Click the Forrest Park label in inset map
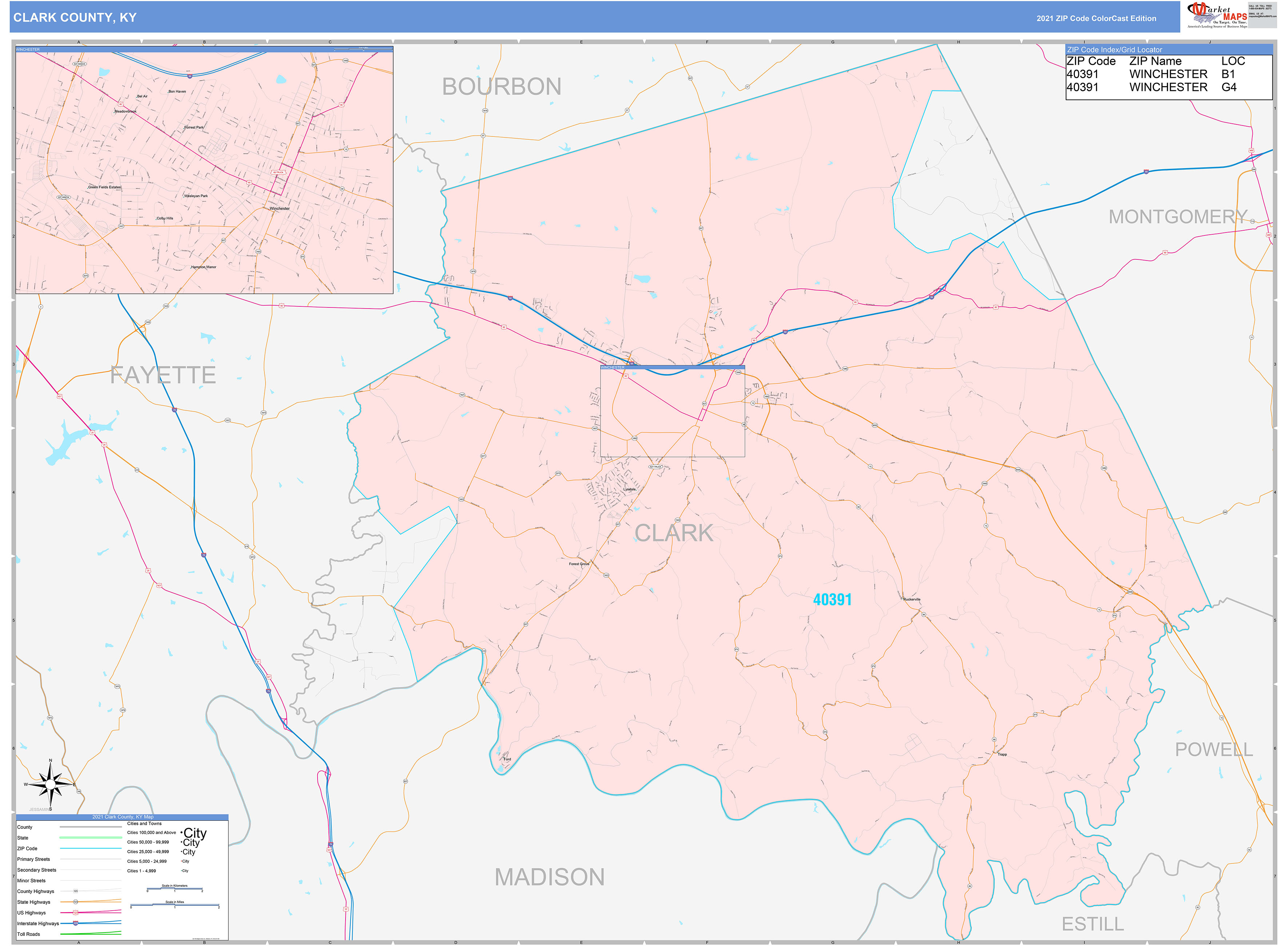Image resolution: width=1288 pixels, height=946 pixels. pyautogui.click(x=194, y=127)
